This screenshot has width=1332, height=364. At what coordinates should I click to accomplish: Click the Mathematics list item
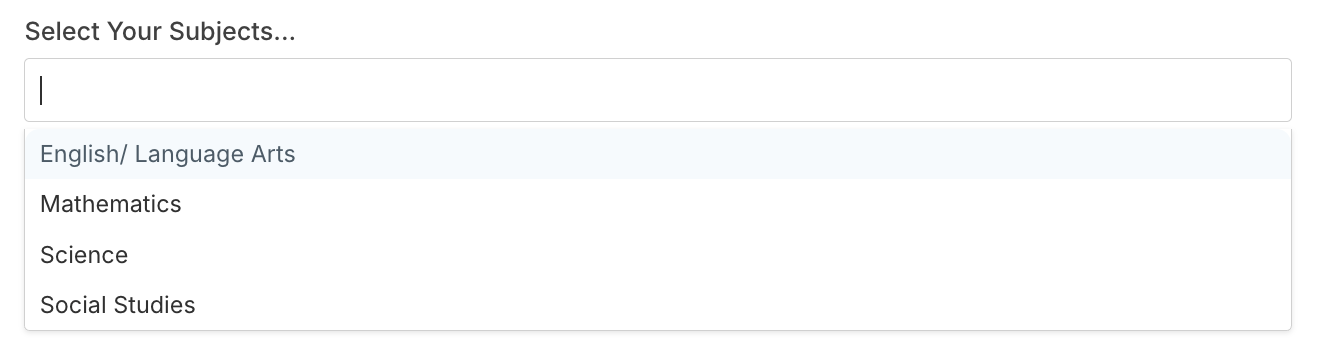point(658,204)
